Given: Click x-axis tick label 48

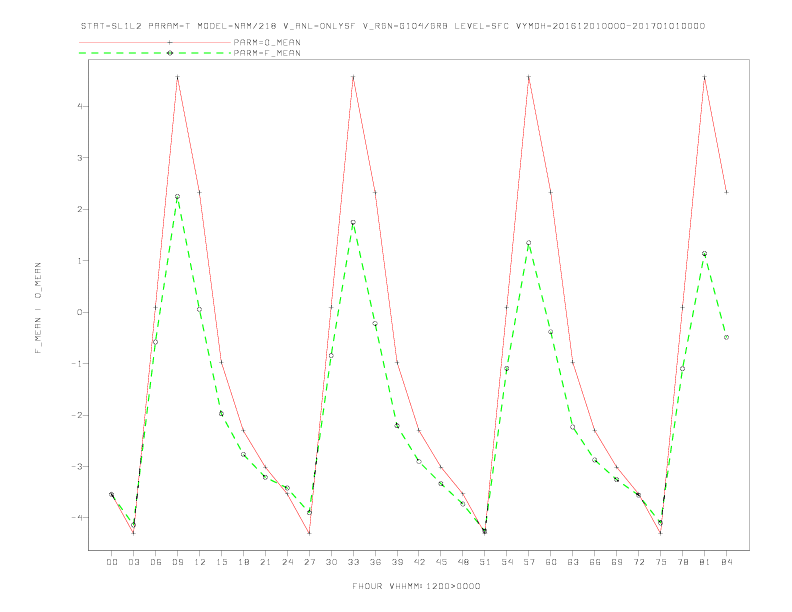Looking at the screenshot, I should [463, 562].
